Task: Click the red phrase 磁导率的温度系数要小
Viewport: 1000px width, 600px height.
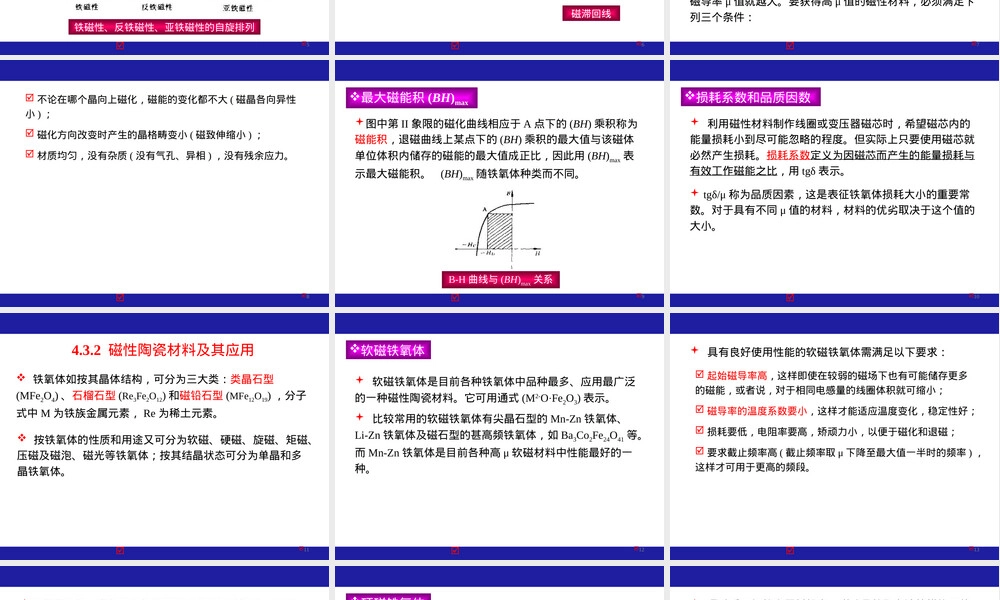Action: point(757,411)
